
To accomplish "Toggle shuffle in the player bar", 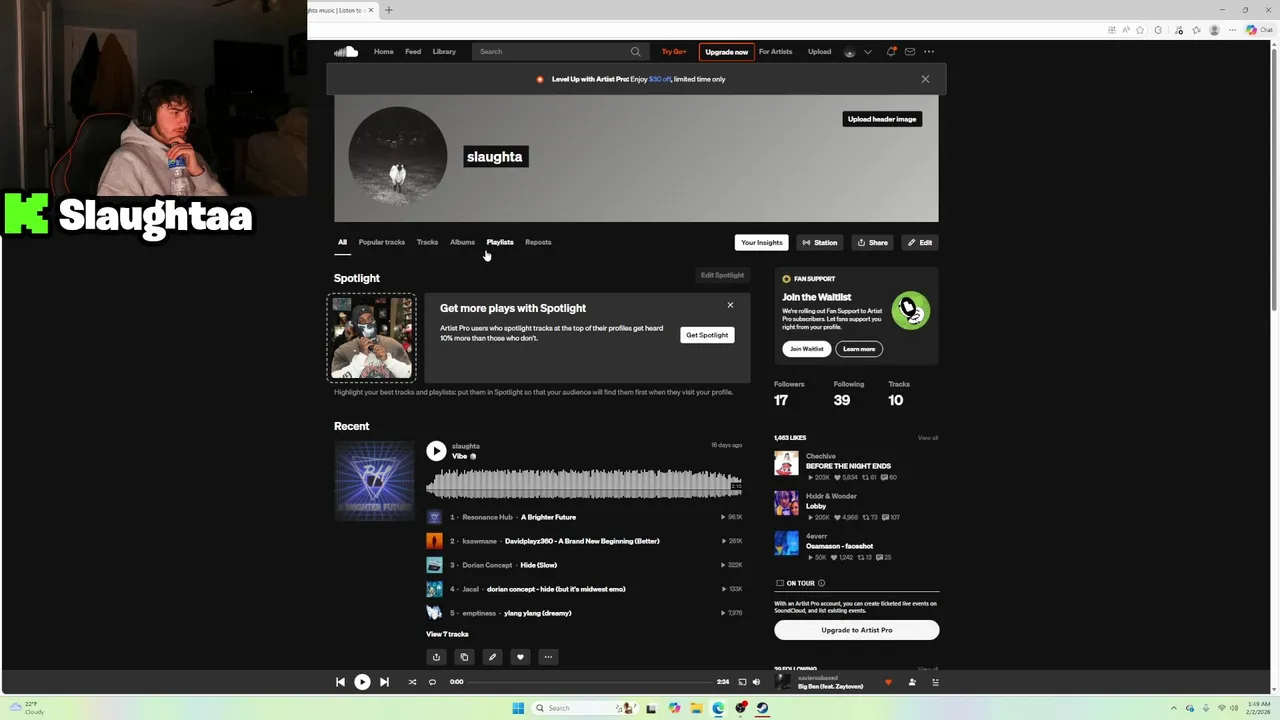I will (412, 682).
